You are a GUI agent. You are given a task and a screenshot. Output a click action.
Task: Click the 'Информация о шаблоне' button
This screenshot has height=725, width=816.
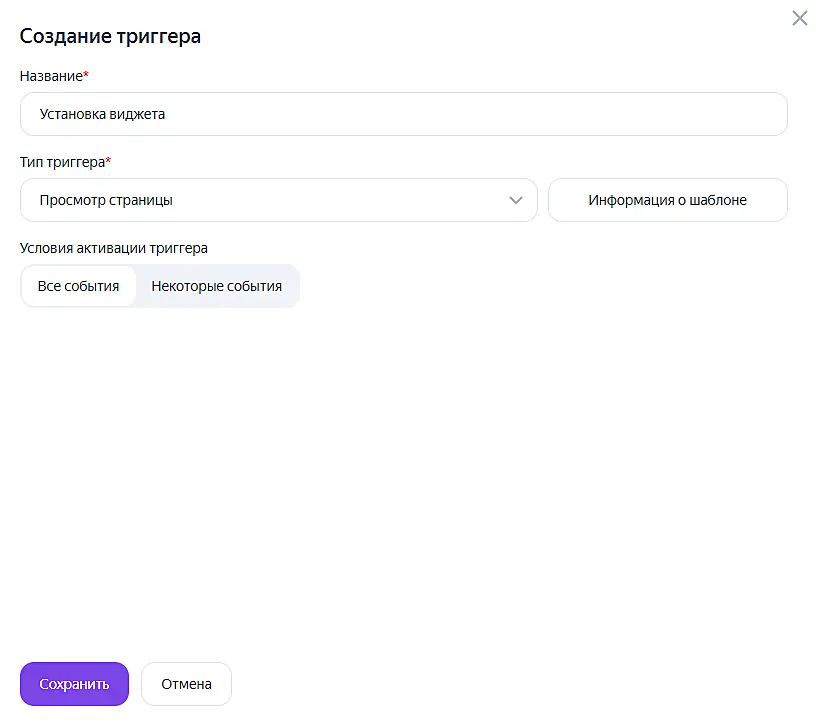(667, 200)
